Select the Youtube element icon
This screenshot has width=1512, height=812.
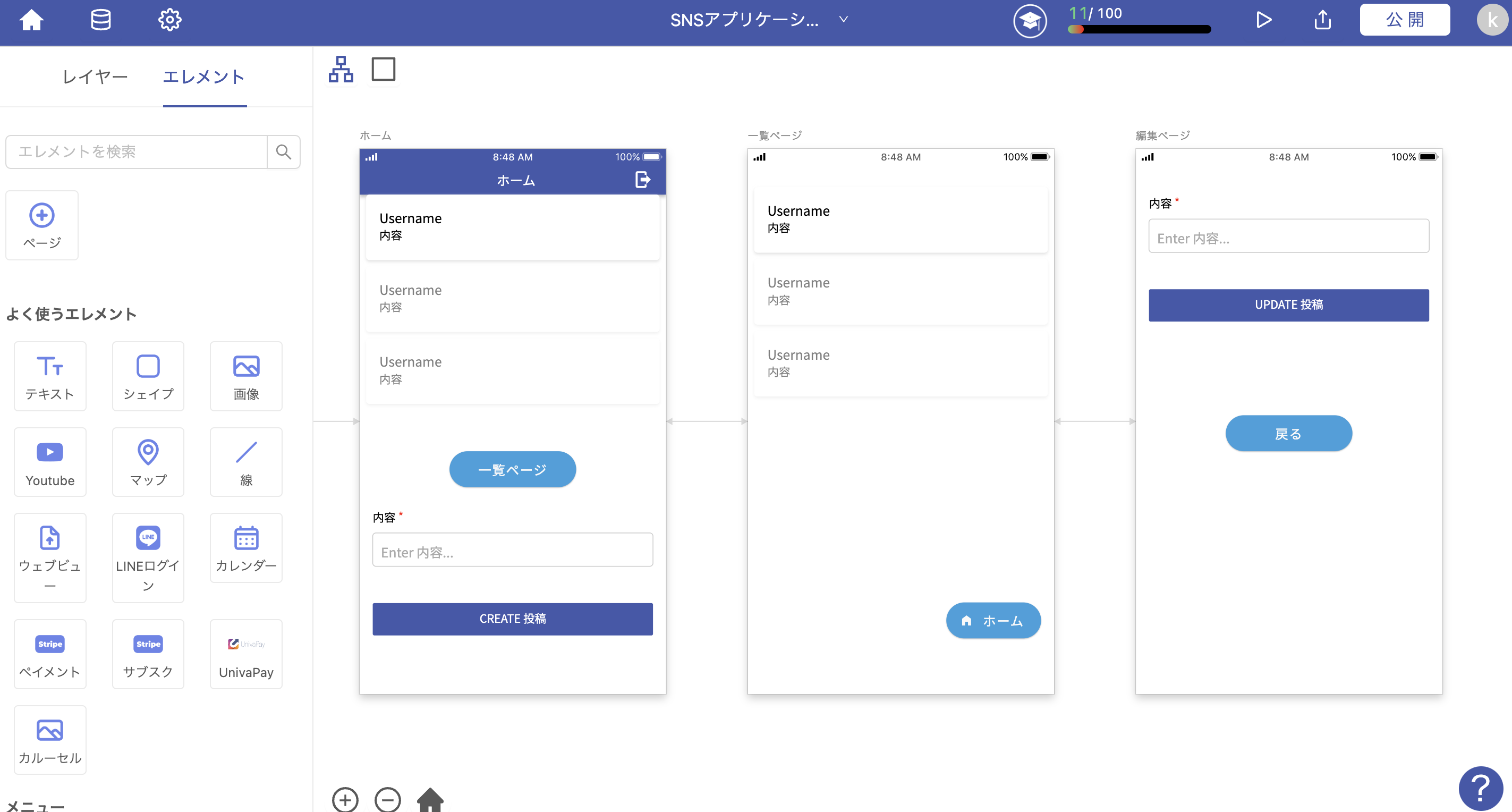[x=49, y=461]
